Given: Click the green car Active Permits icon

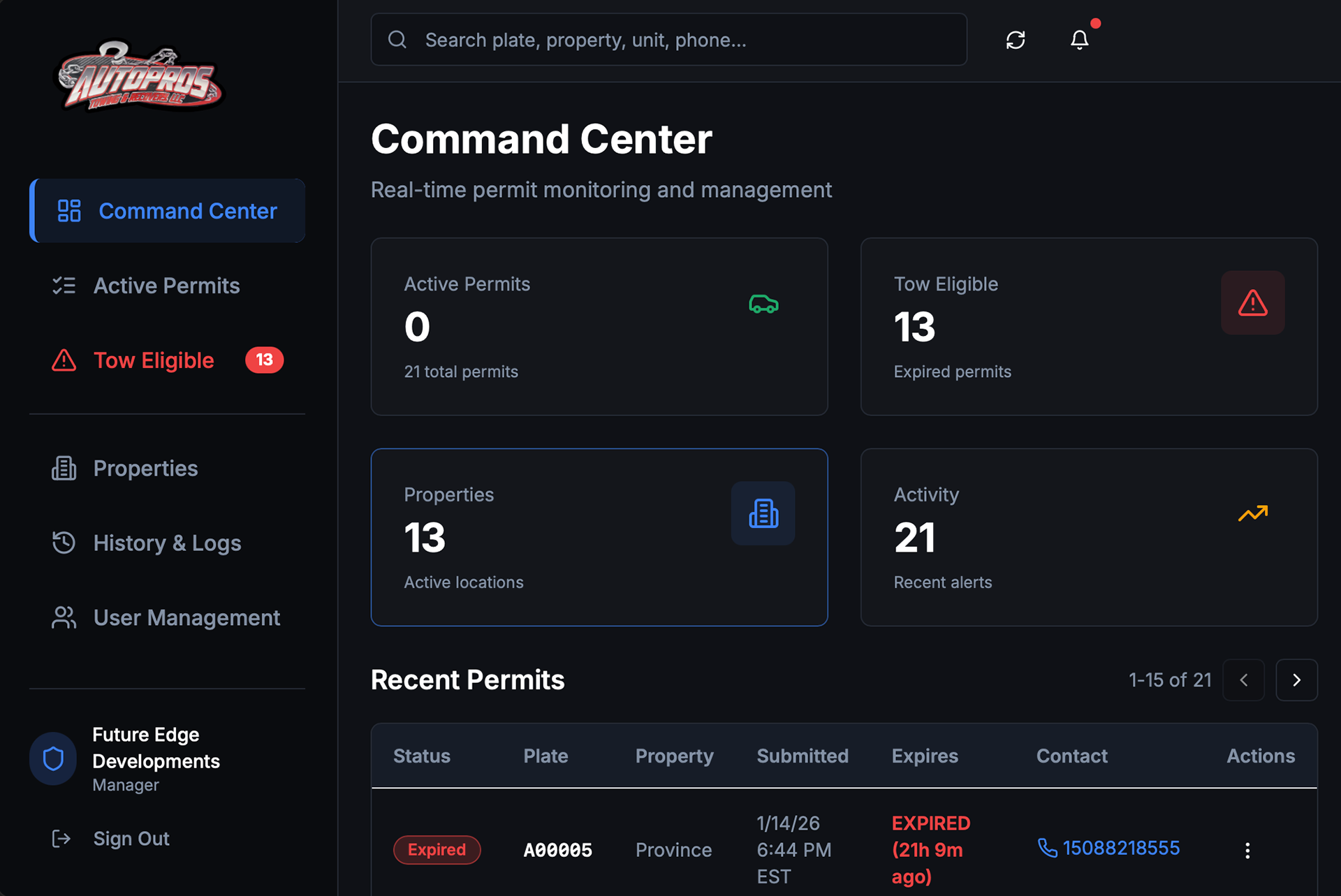Looking at the screenshot, I should click(x=763, y=304).
